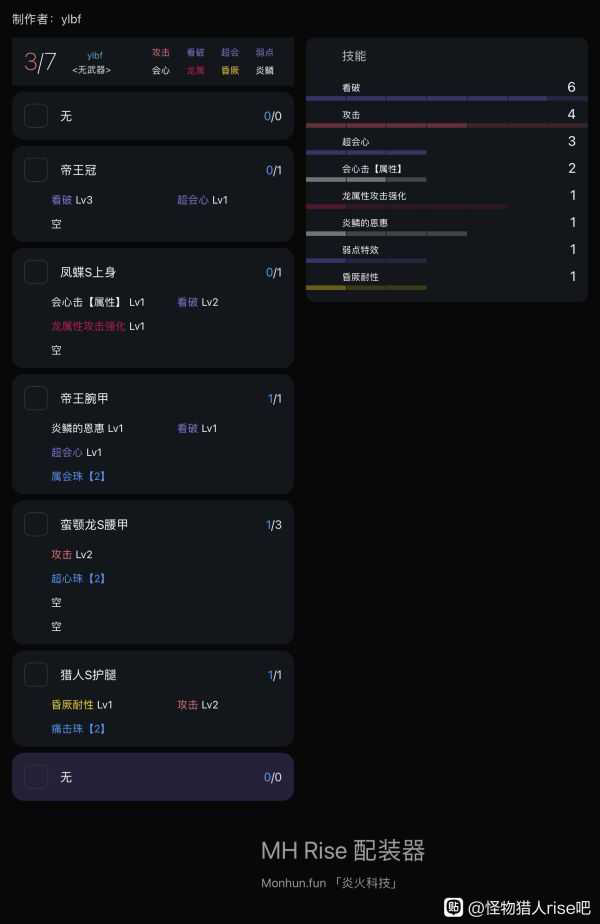The image size is (600, 924).
Task: Select the 蛮颚龙S腰甲 checkbox
Action: [36, 524]
